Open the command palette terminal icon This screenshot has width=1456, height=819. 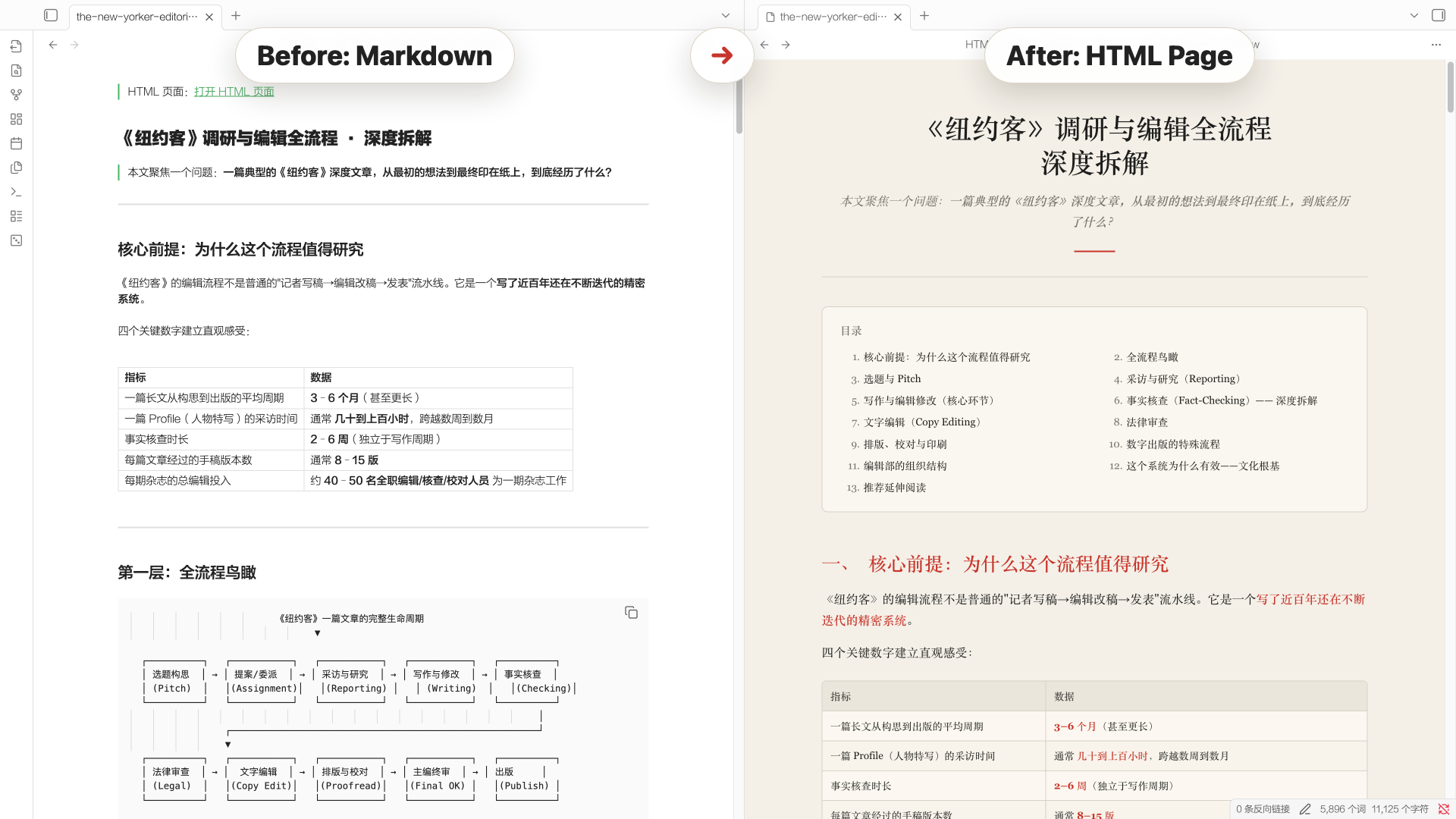(x=16, y=192)
